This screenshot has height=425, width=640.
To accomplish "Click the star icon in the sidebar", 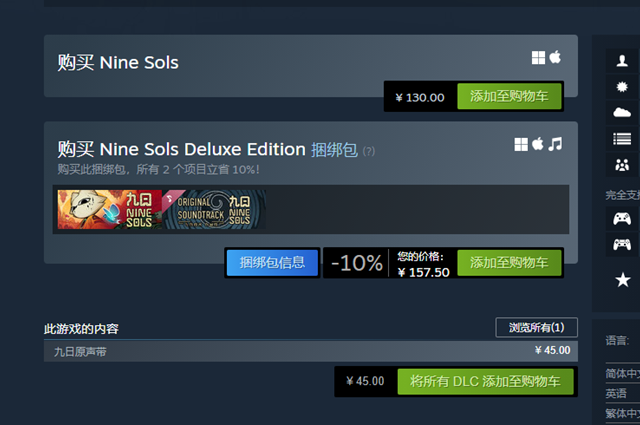I will pos(622,279).
